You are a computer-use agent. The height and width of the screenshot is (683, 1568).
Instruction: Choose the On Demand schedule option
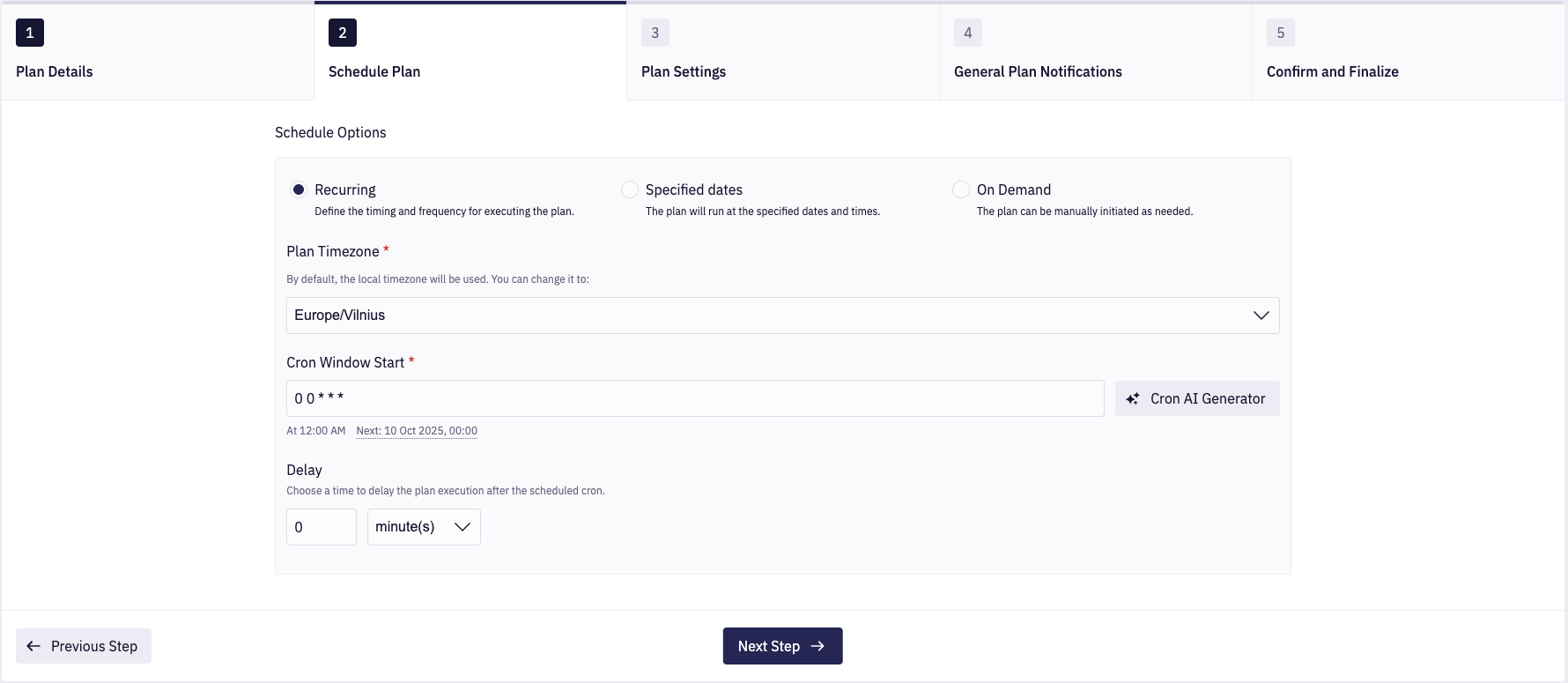click(x=961, y=189)
